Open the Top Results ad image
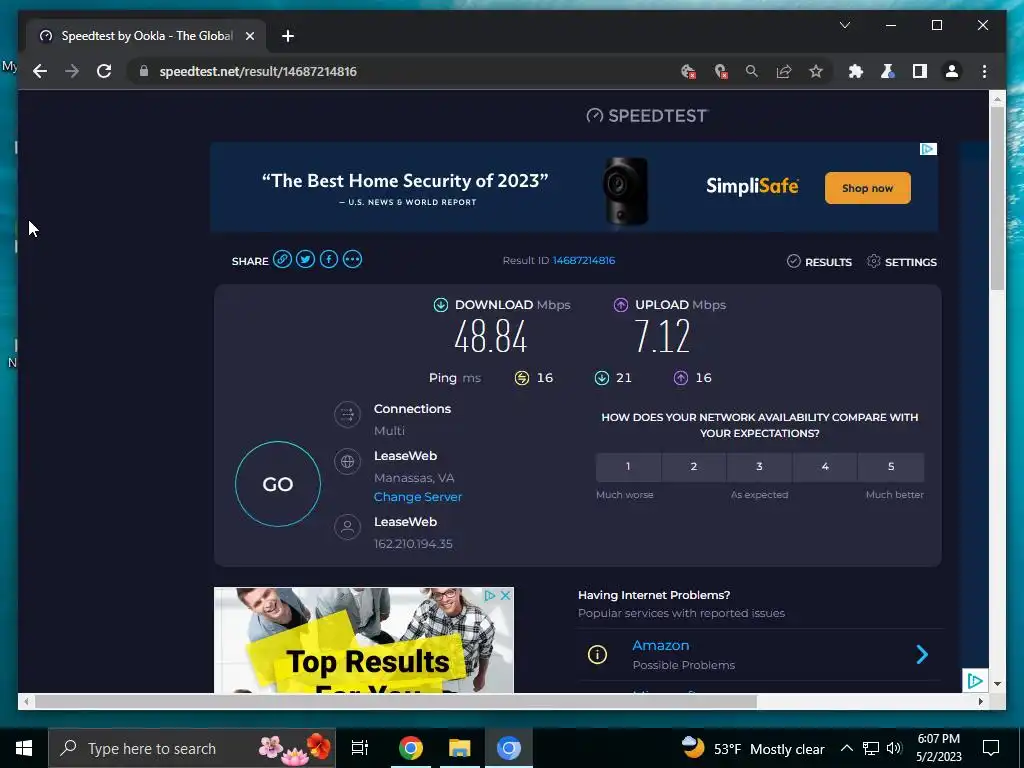The height and width of the screenshot is (768, 1024). coord(364,640)
